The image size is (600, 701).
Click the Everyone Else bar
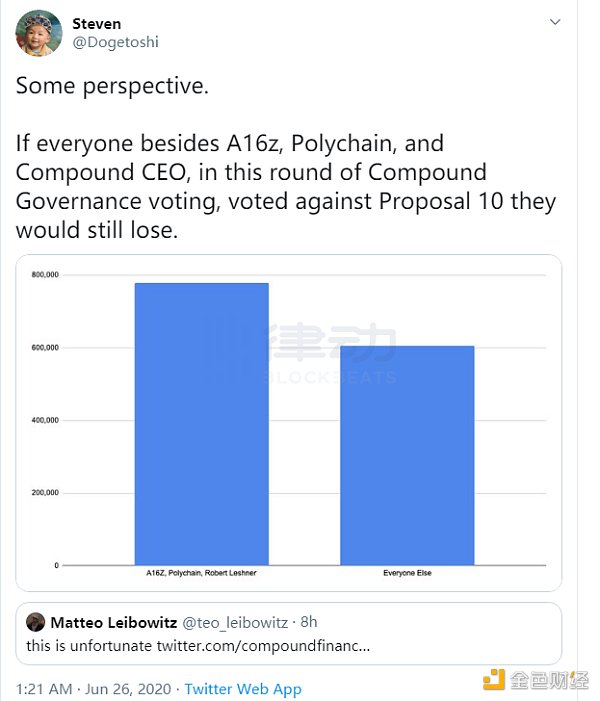click(407, 455)
